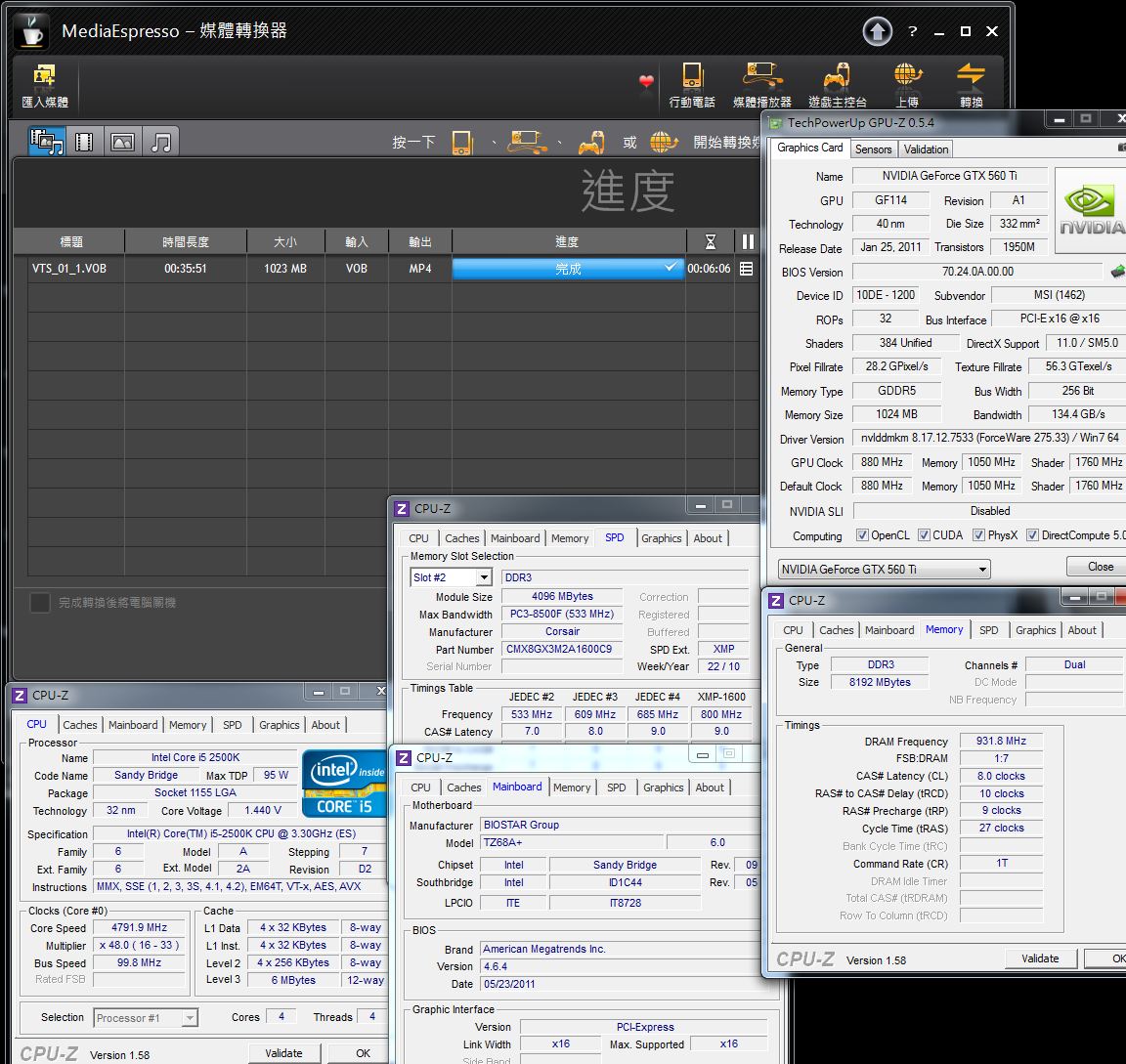Image resolution: width=1126 pixels, height=1064 pixels.
Task: Click the completed blue progress bar
Action: (568, 269)
